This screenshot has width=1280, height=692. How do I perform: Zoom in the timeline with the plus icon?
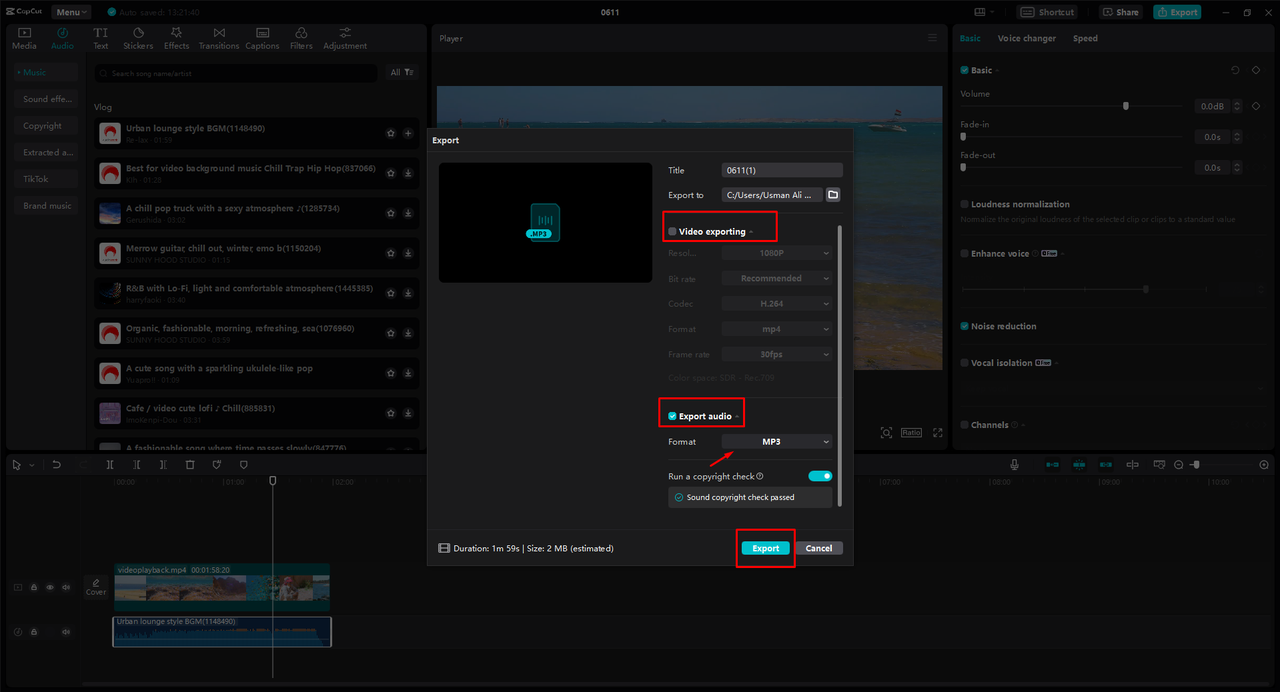(x=1264, y=465)
